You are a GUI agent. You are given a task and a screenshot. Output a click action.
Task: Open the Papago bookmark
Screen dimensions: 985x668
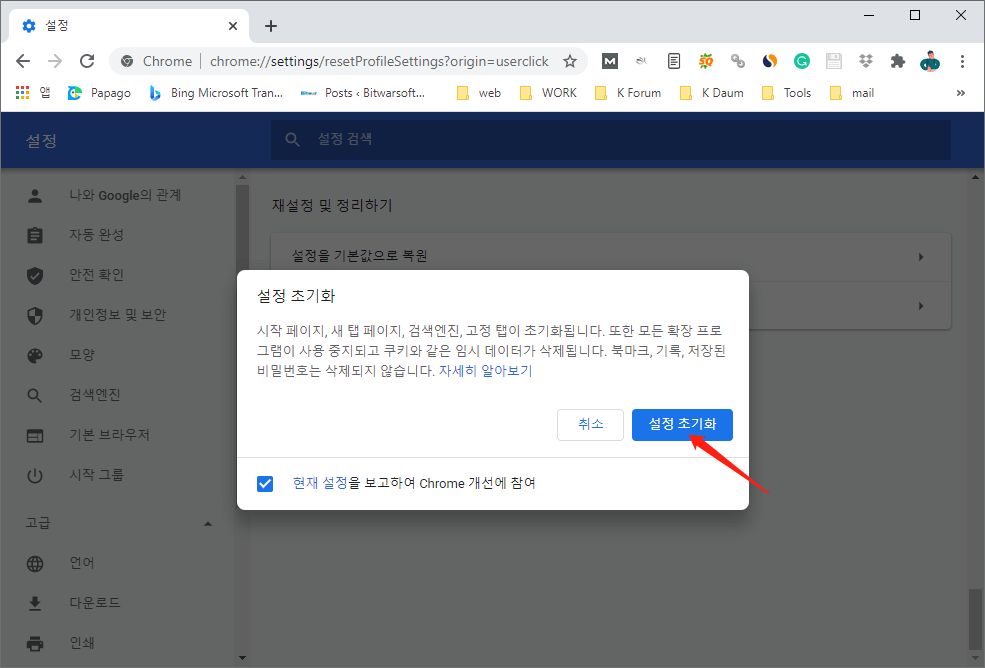[x=99, y=93]
